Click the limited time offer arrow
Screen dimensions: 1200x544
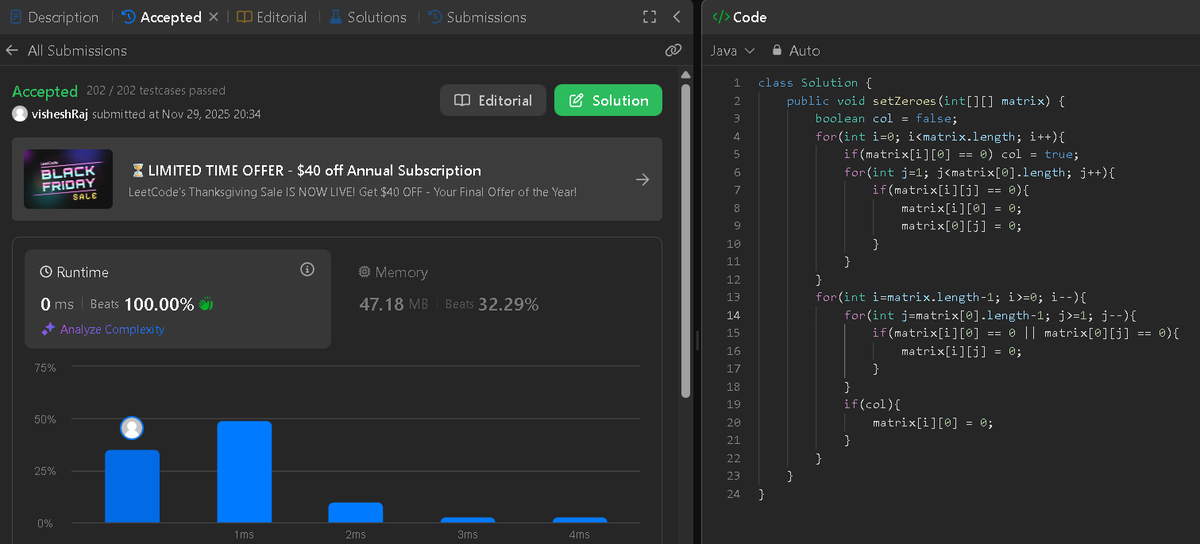tap(643, 180)
